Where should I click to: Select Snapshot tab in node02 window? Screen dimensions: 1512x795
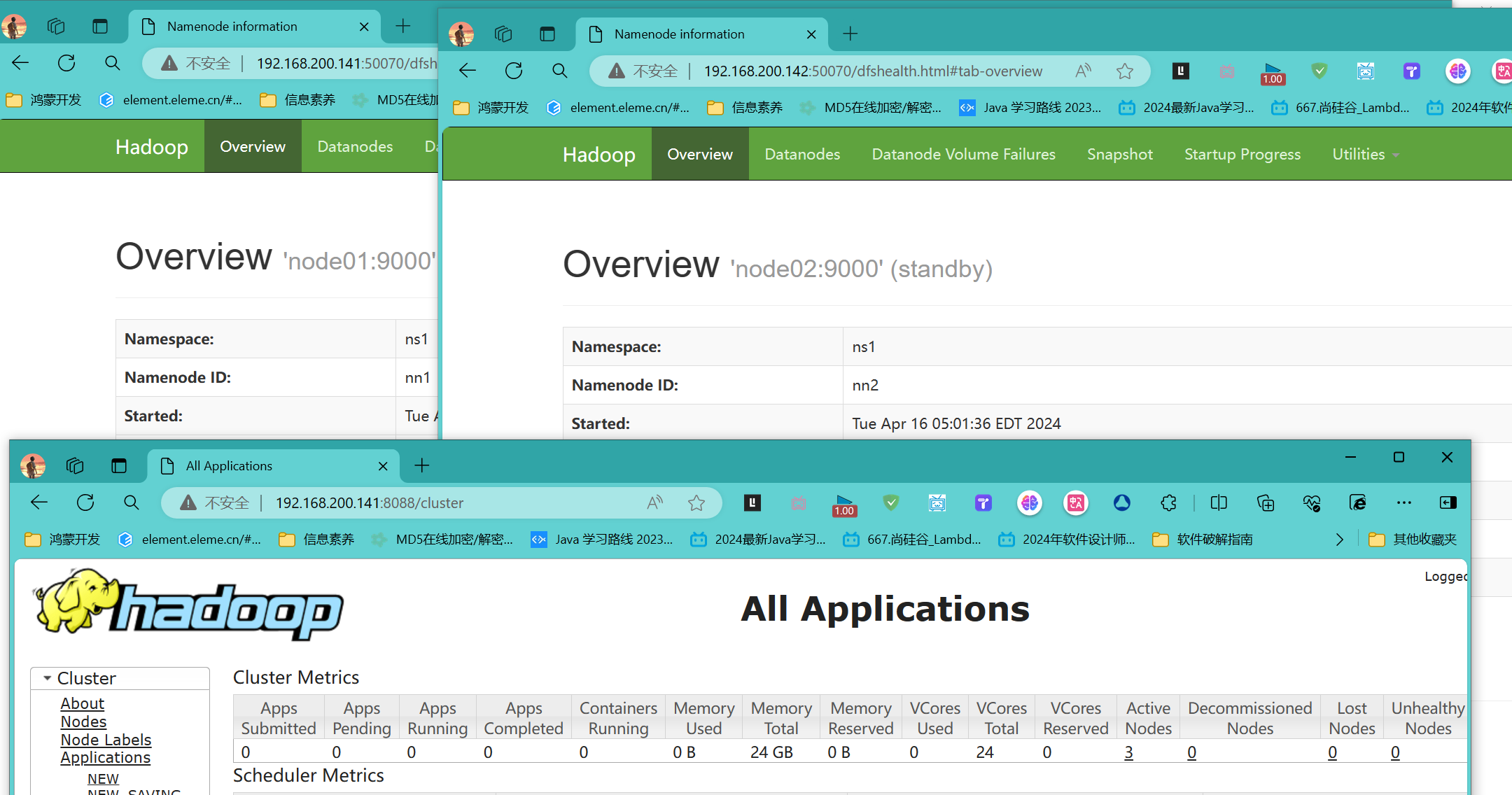point(1119,154)
